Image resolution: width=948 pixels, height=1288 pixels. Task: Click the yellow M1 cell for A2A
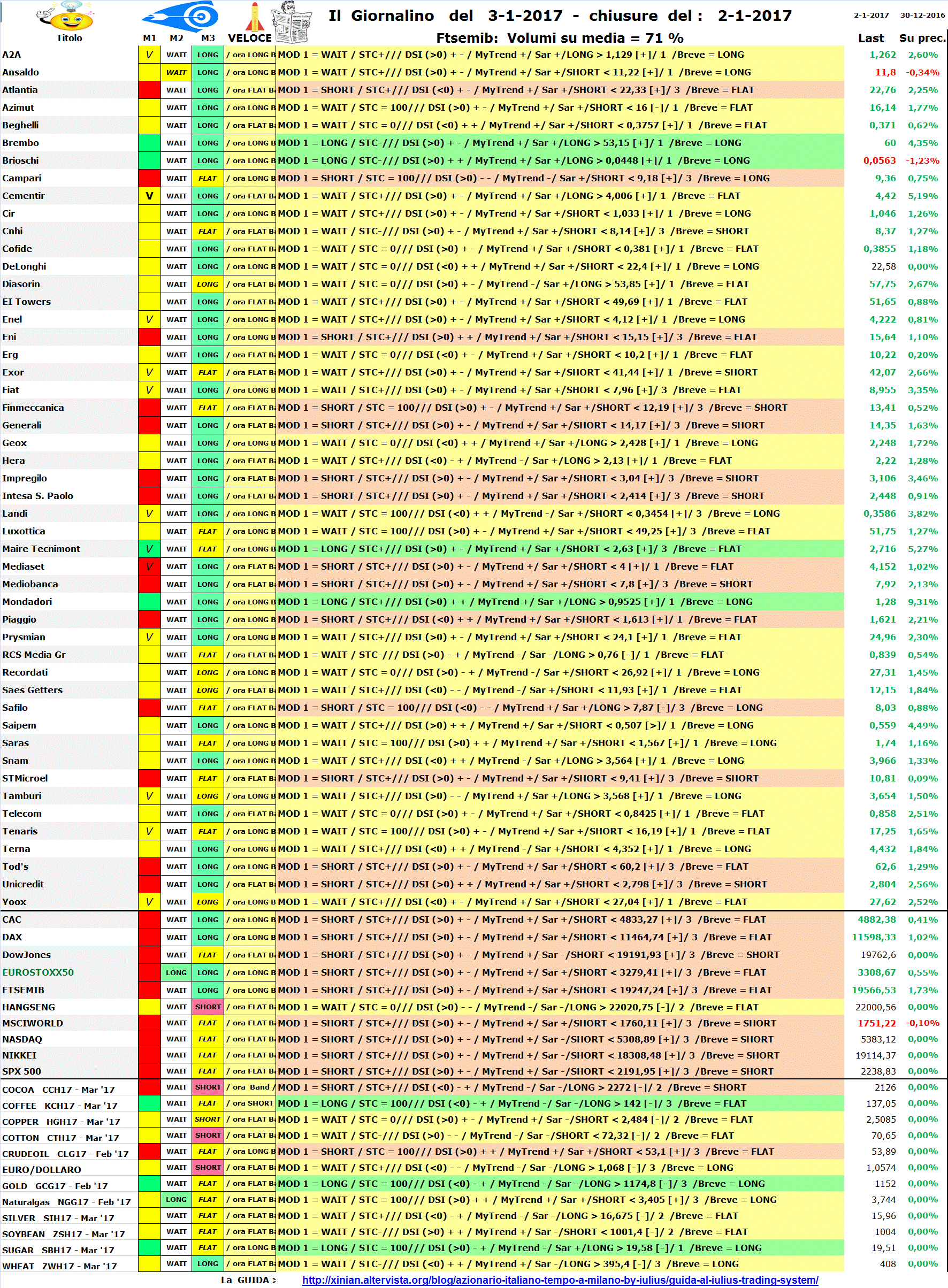pyautogui.click(x=149, y=55)
